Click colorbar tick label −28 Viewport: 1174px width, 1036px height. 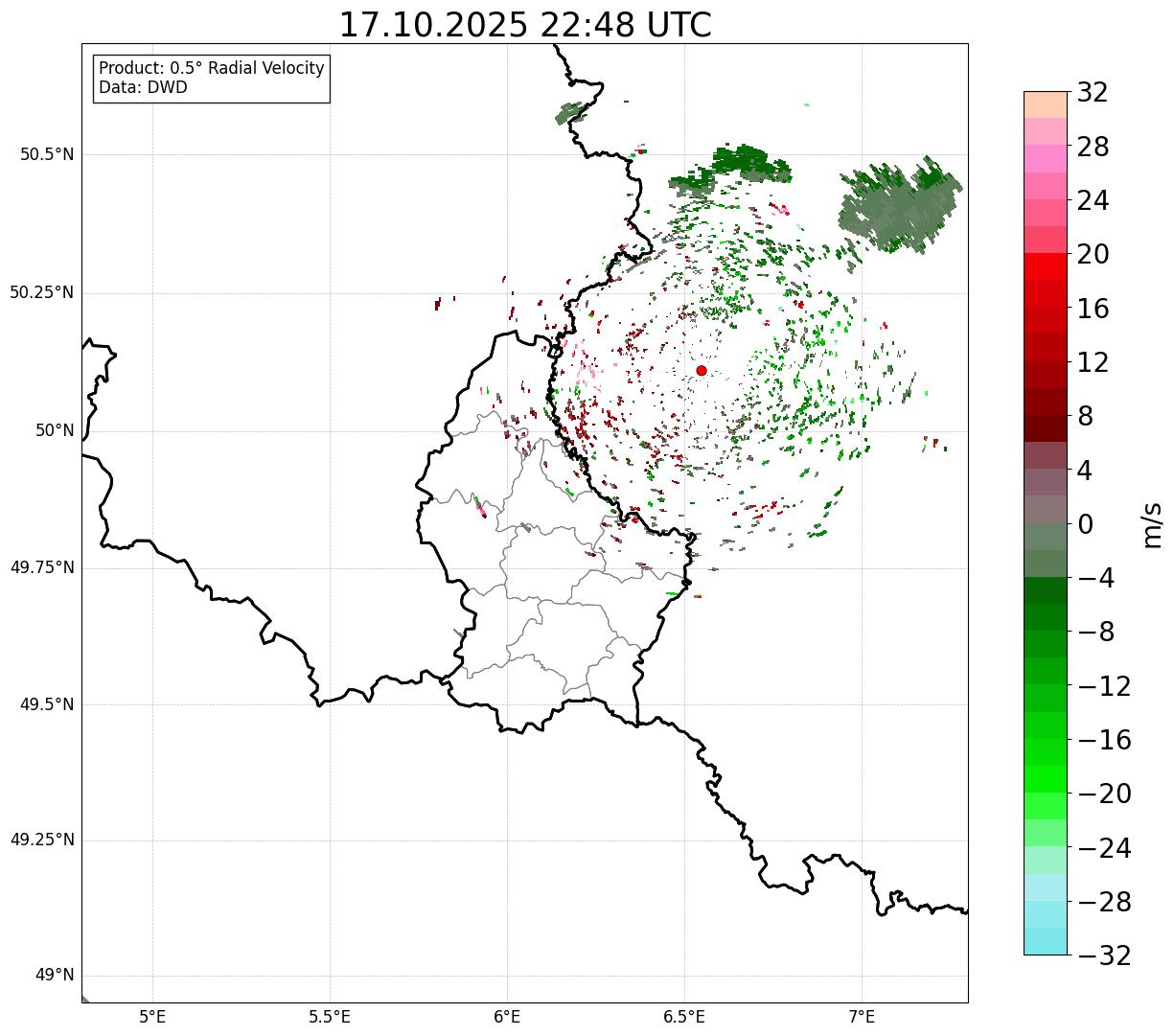pyautogui.click(x=1104, y=902)
